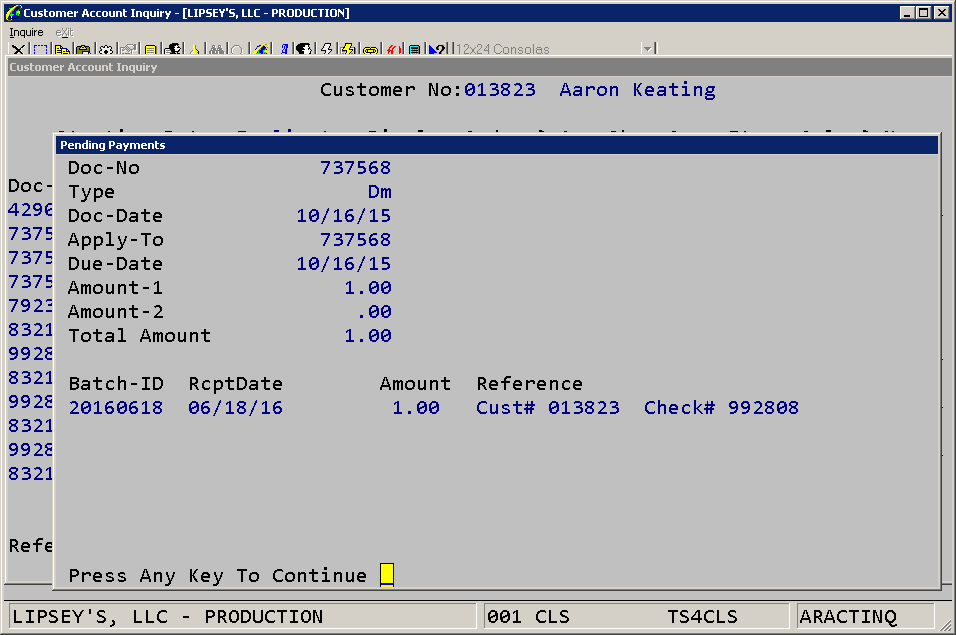Click the Customer No value 013823 at top

tap(499, 90)
